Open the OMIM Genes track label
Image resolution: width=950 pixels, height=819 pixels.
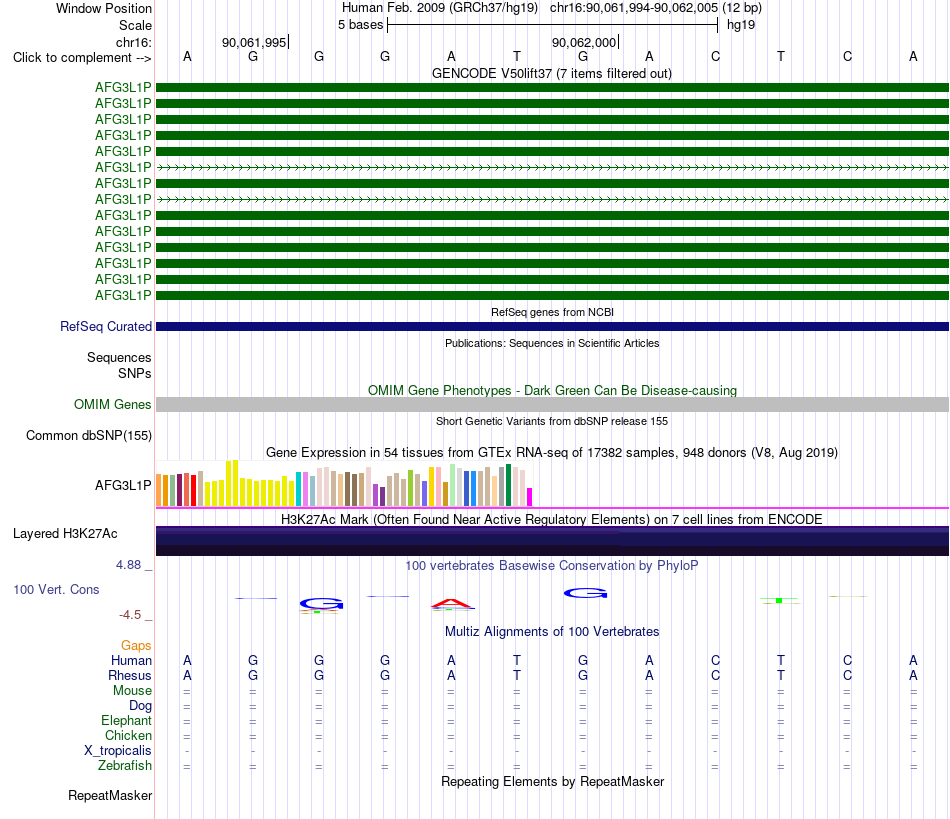pos(113,404)
